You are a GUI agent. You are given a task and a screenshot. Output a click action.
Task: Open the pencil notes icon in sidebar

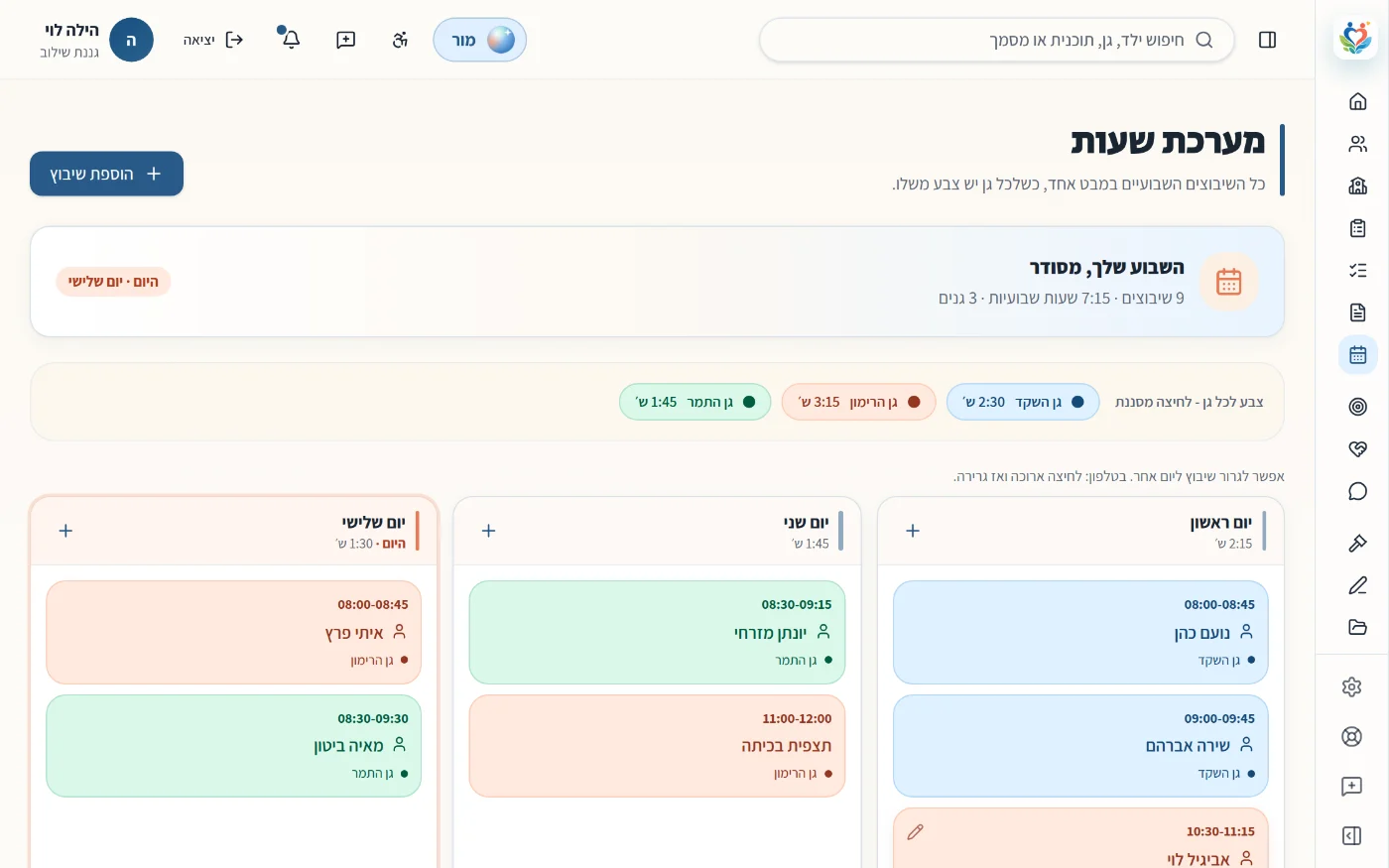[1357, 585]
